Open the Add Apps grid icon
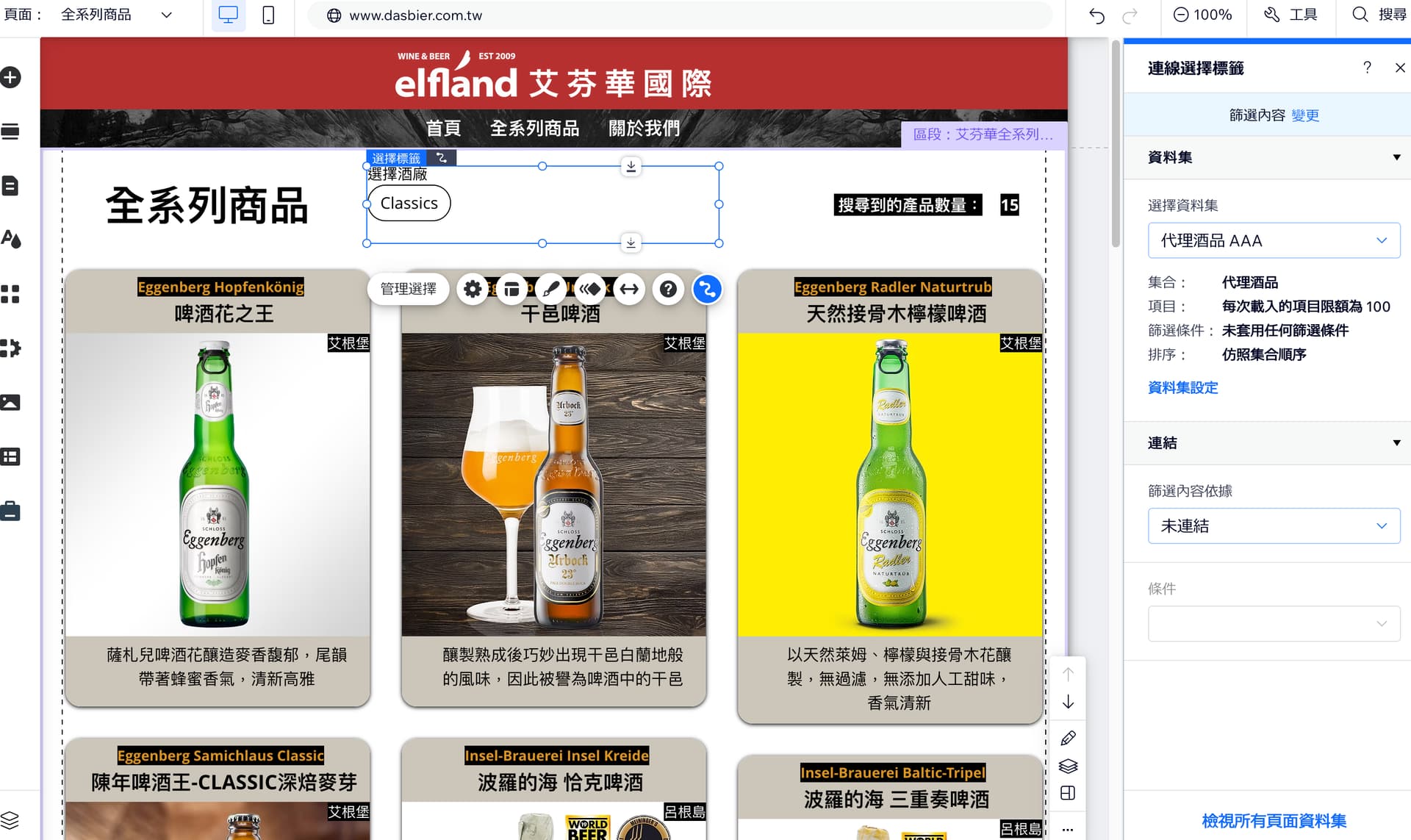 click(10, 294)
